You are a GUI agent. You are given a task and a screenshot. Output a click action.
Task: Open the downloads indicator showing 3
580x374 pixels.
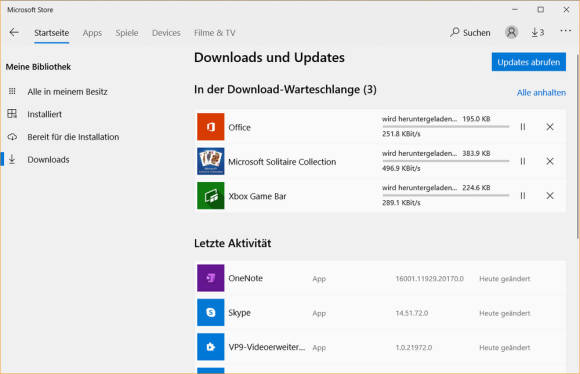point(538,33)
